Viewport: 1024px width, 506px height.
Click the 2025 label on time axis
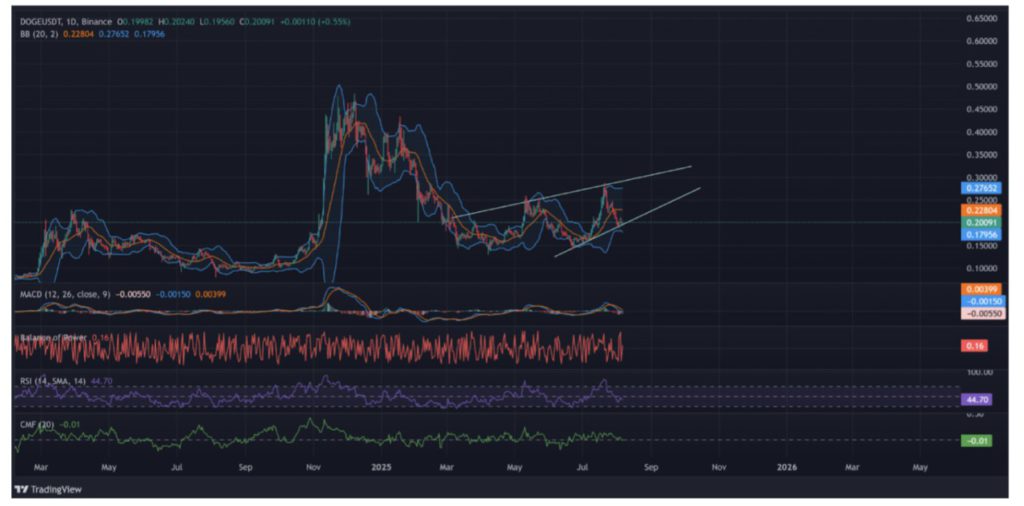click(380, 467)
